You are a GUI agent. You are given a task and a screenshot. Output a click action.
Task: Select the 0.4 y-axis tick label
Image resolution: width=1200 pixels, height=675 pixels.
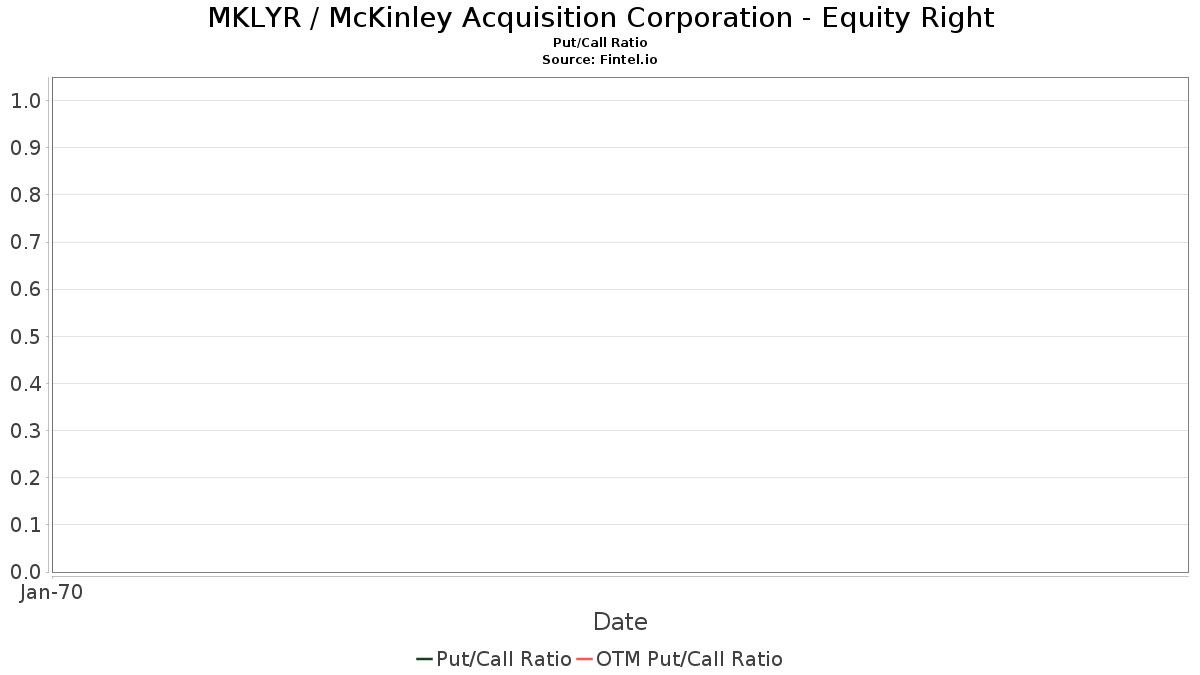click(x=25, y=384)
